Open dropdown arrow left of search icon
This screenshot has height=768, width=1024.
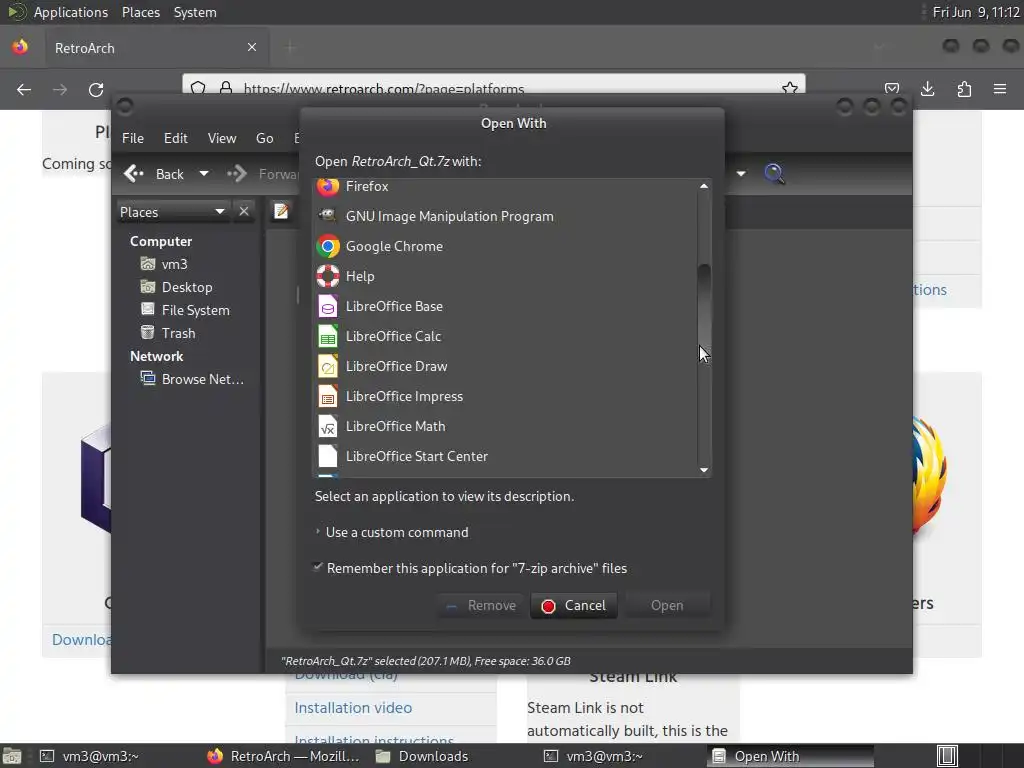741,174
